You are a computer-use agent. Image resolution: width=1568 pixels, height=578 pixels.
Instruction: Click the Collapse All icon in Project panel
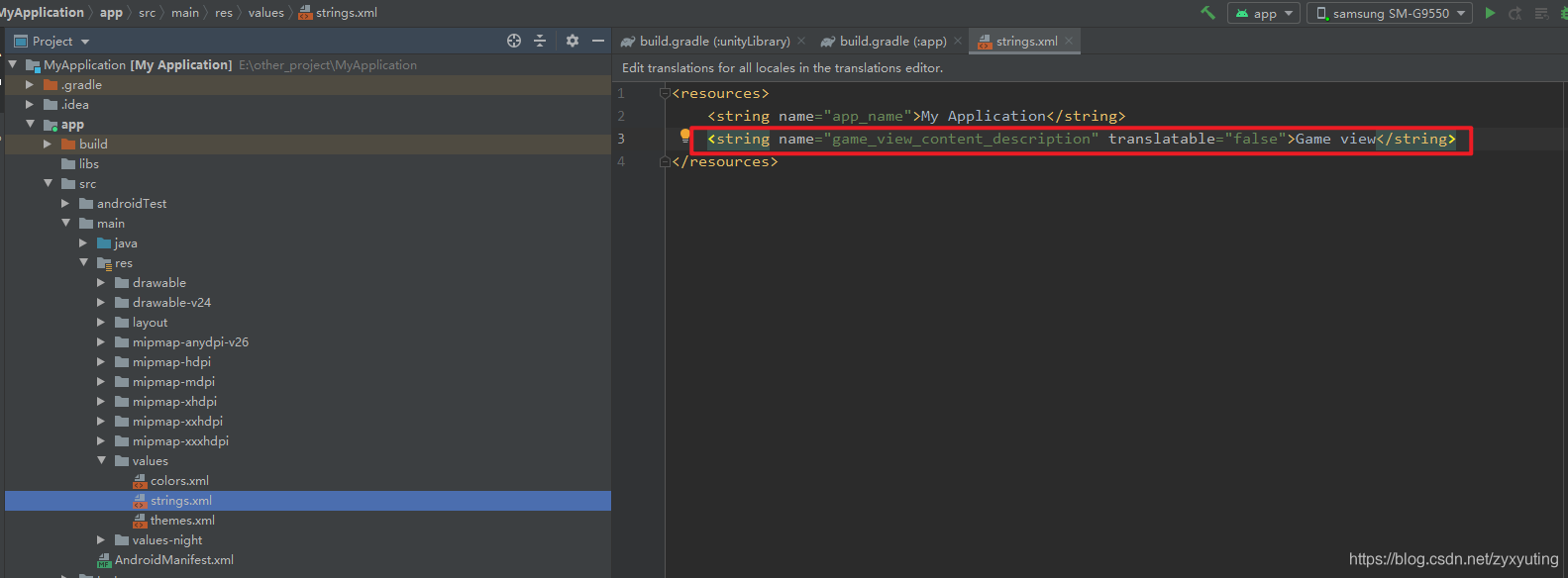pyautogui.click(x=540, y=41)
